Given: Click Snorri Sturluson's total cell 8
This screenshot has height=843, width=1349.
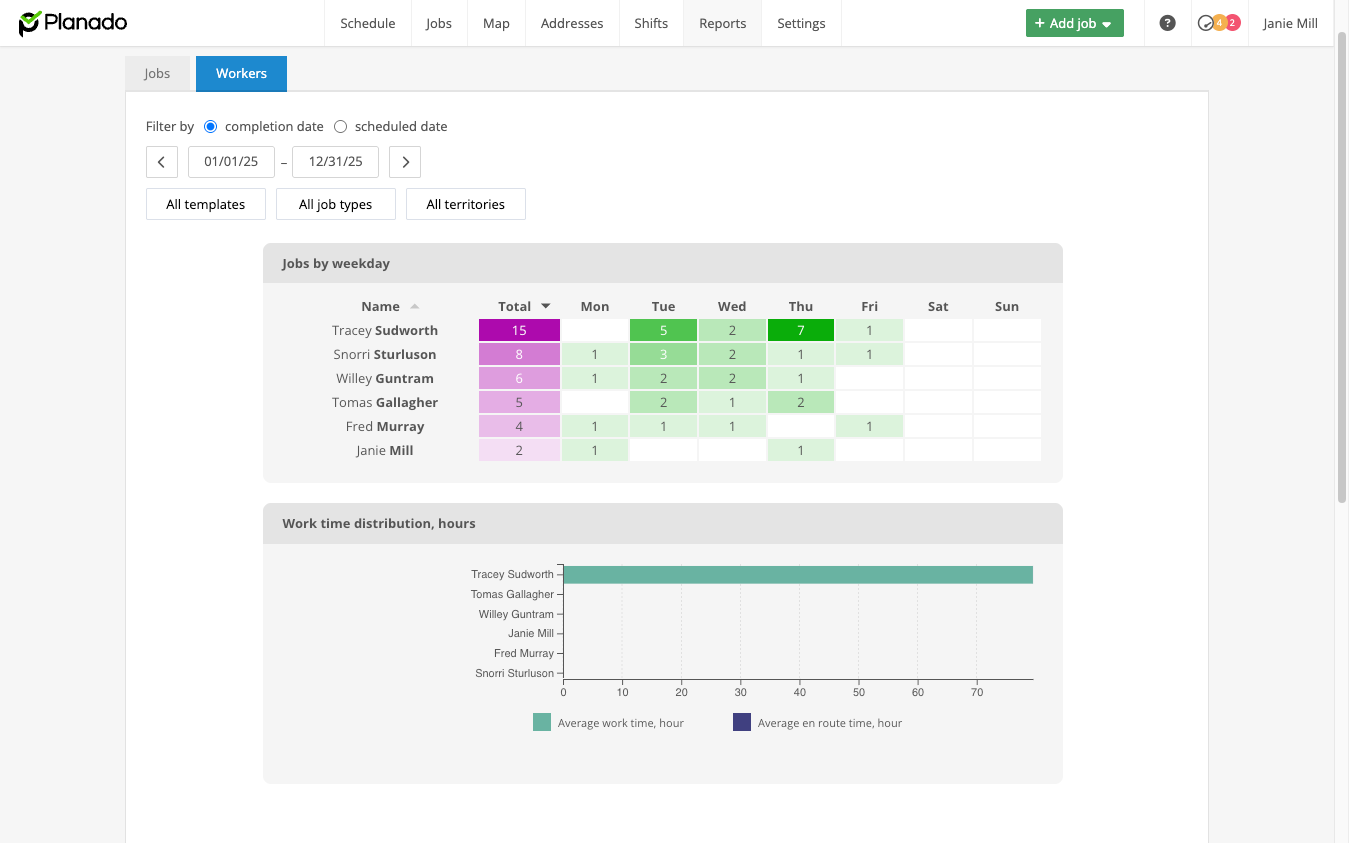Looking at the screenshot, I should pos(519,355).
